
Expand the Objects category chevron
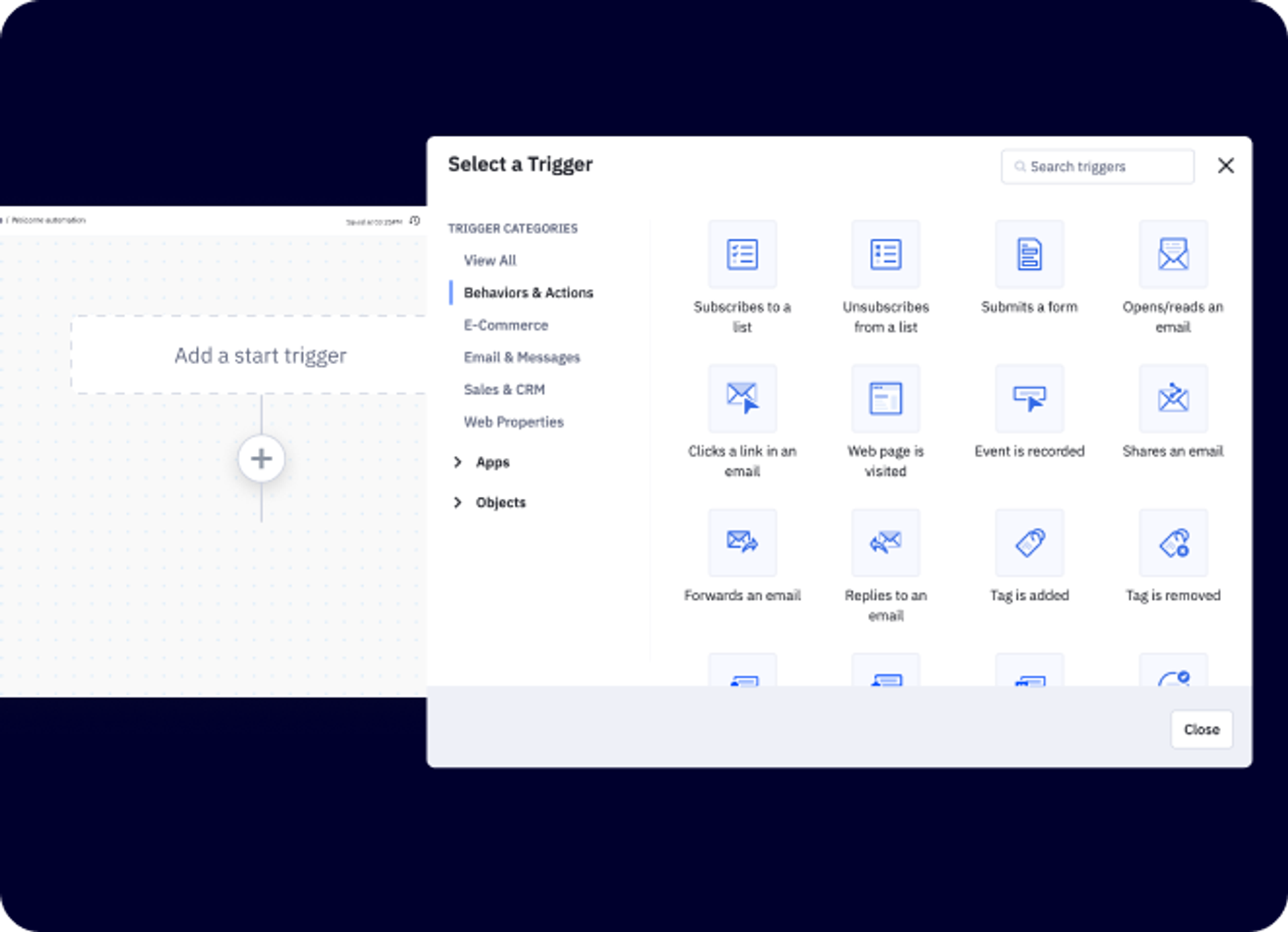pyautogui.click(x=458, y=502)
